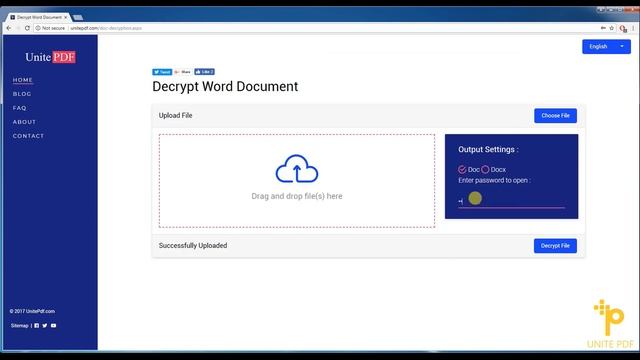
Task: Click the browser back arrow
Action: (x=9, y=28)
